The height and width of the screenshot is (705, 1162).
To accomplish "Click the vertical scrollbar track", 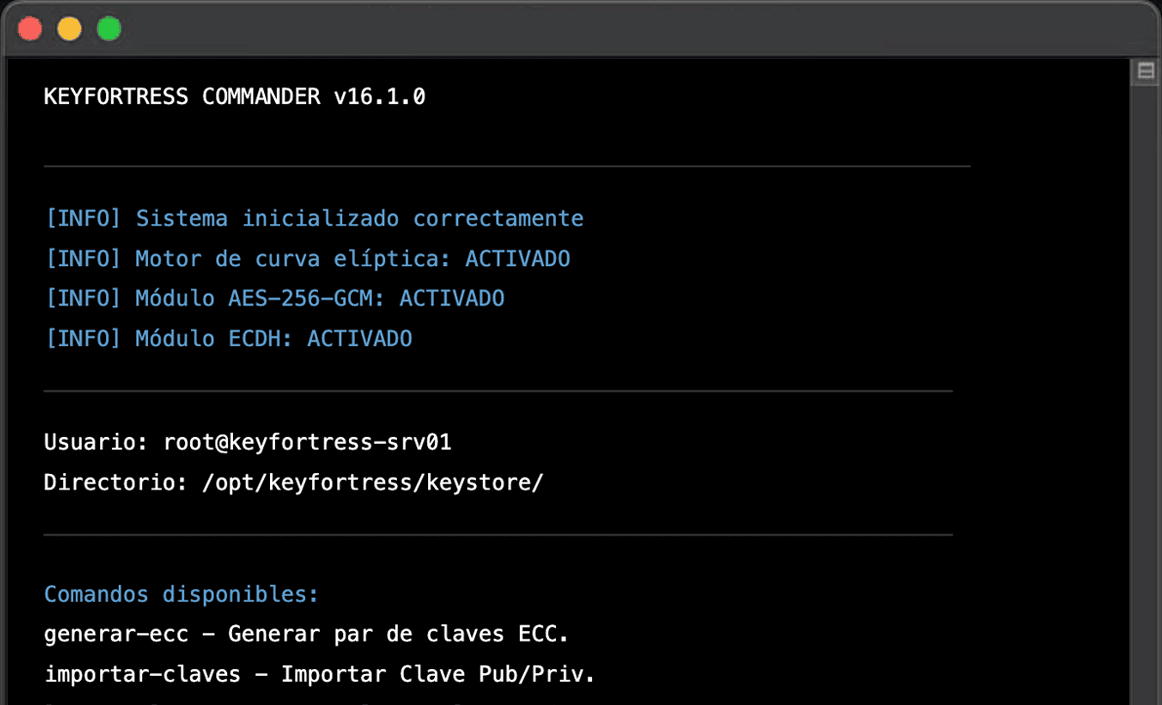I will coord(1146,400).
